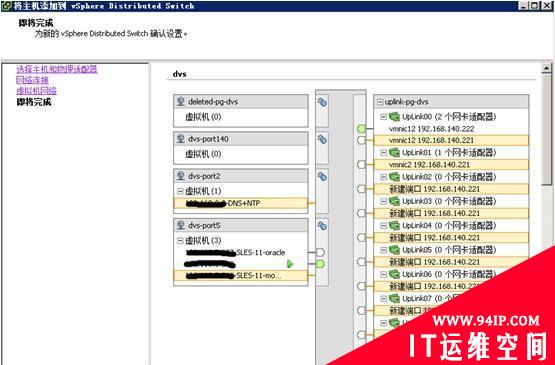The width and height of the screenshot is (555, 365).
Task: Collapse virtual machines list under dvs-port2
Action: pyautogui.click(x=180, y=191)
